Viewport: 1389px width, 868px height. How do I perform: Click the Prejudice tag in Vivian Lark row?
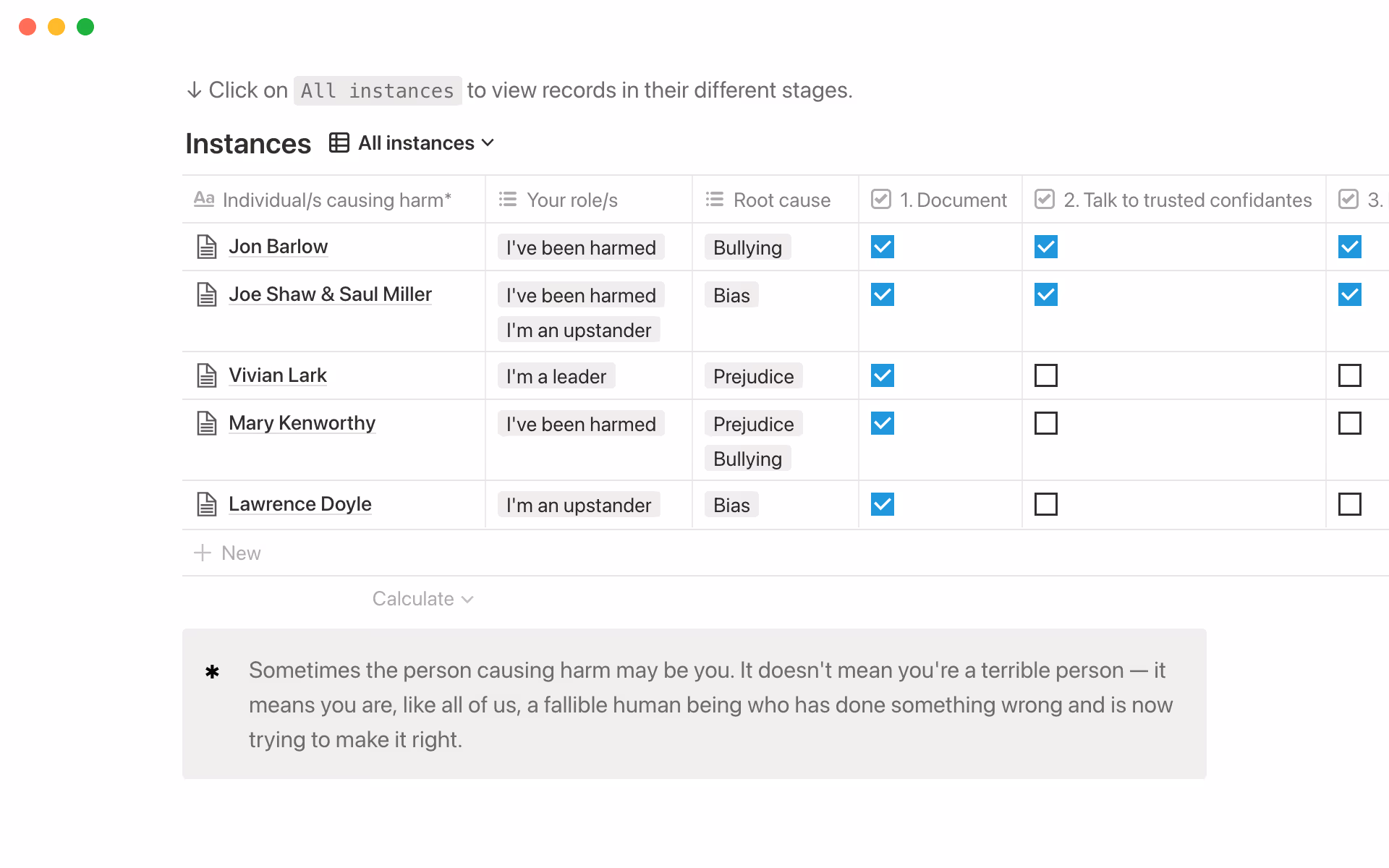pyautogui.click(x=753, y=376)
